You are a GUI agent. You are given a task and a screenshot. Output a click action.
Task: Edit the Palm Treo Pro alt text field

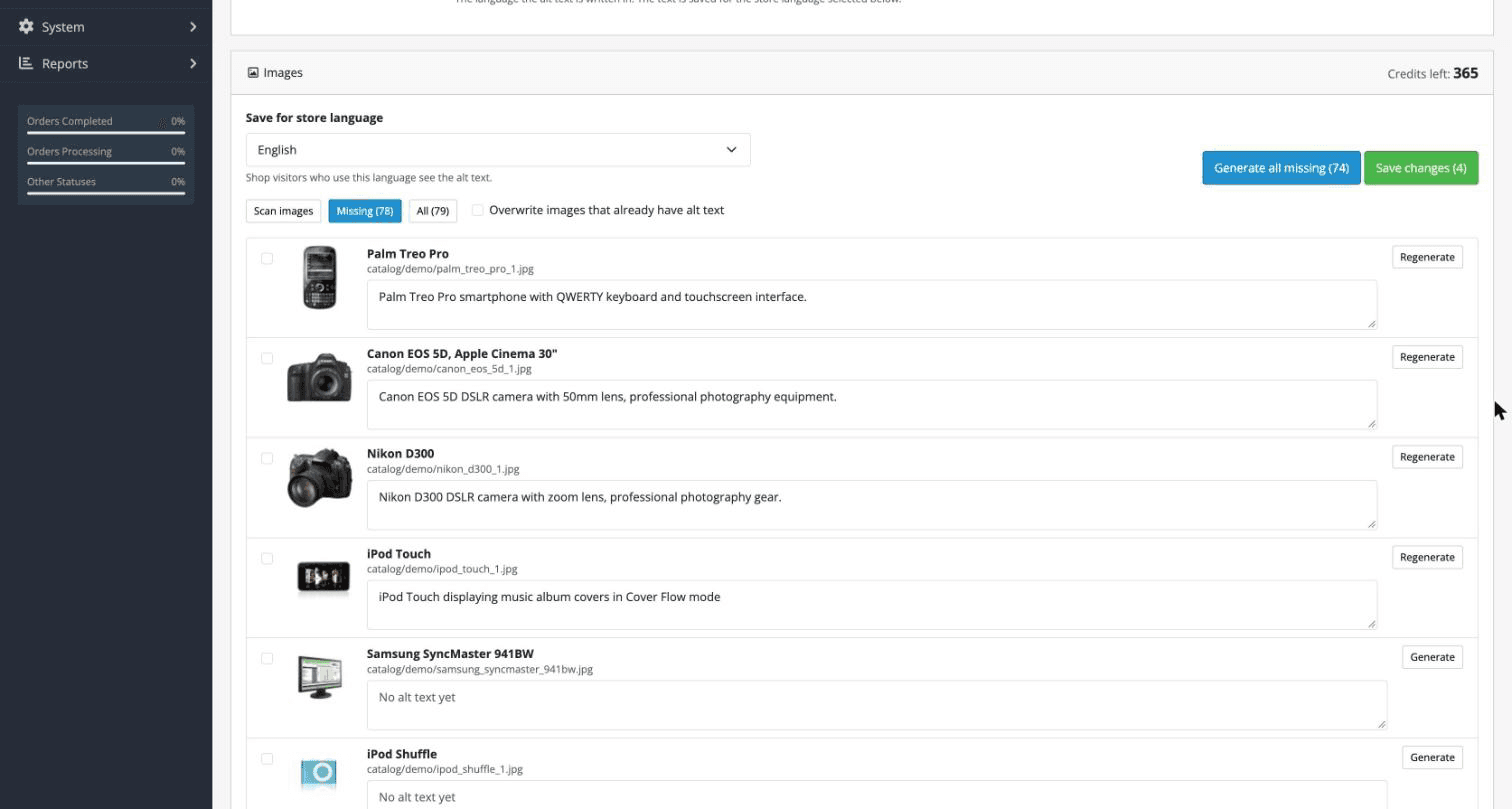pos(872,304)
